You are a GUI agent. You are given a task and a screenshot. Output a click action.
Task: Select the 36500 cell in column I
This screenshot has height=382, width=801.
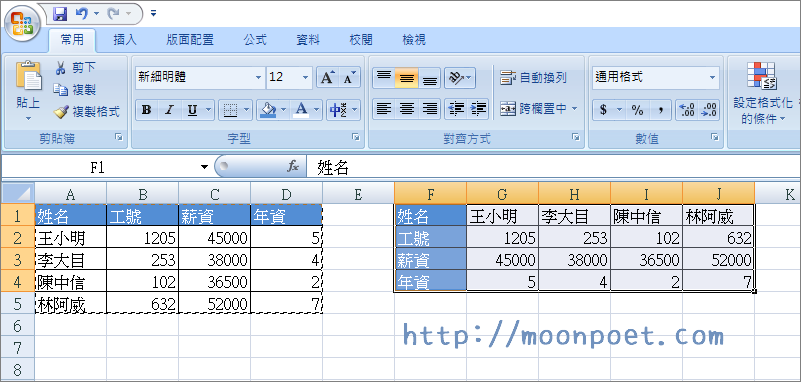pos(646,260)
